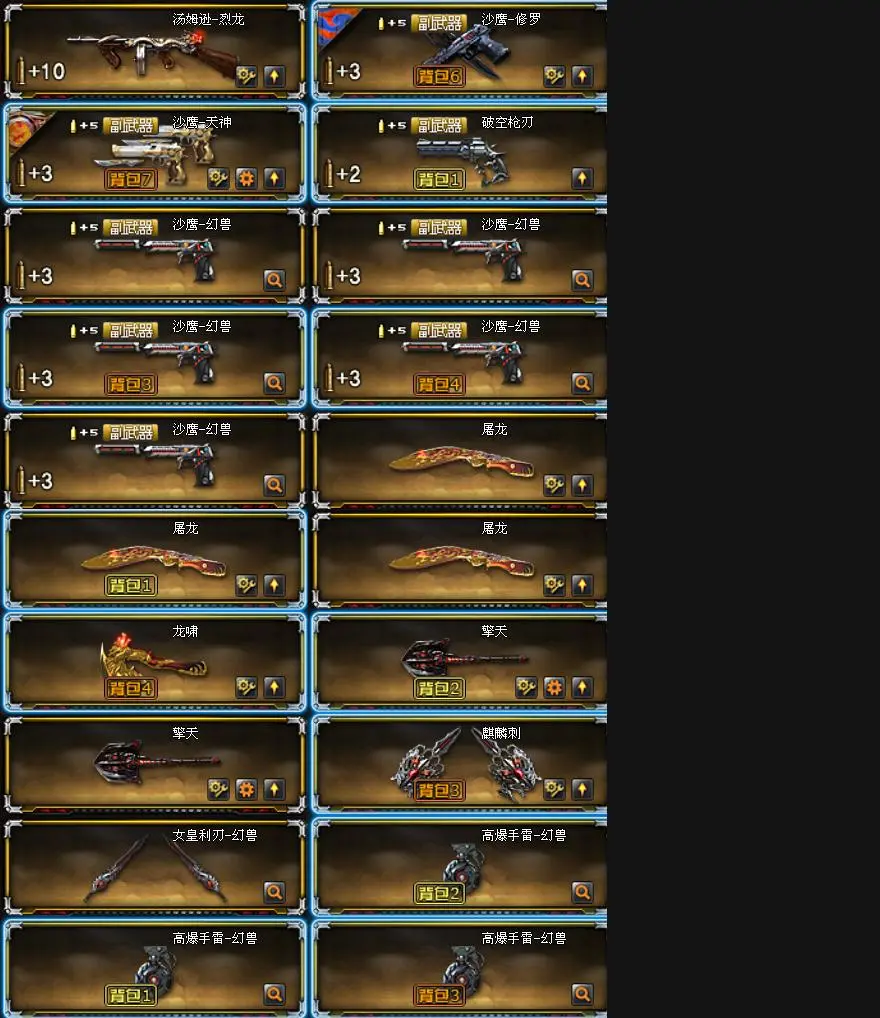Click the 背包1 badge on 破空枪刃
Screen dimensions: 880x1018
[439, 179]
